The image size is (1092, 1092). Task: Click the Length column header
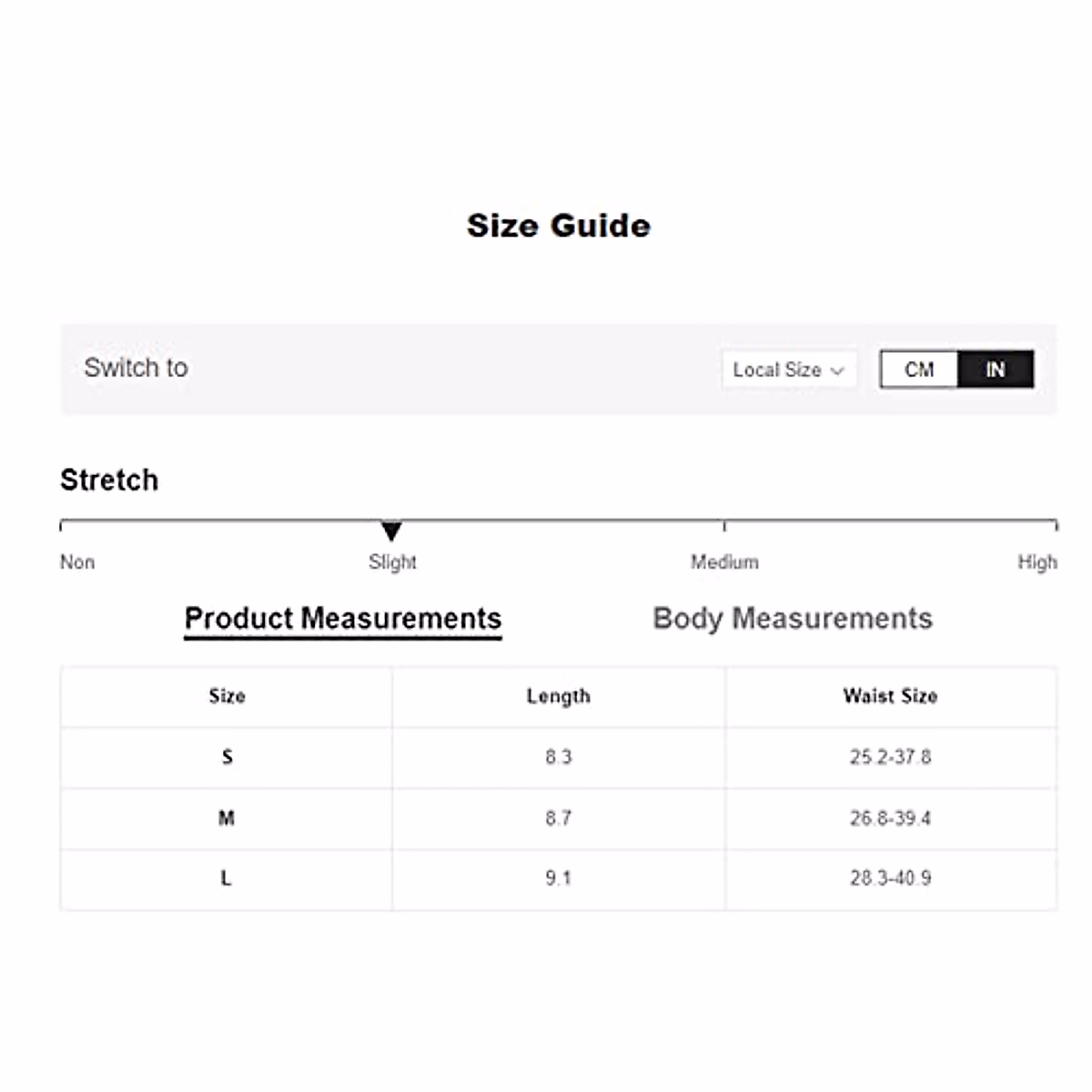559,696
